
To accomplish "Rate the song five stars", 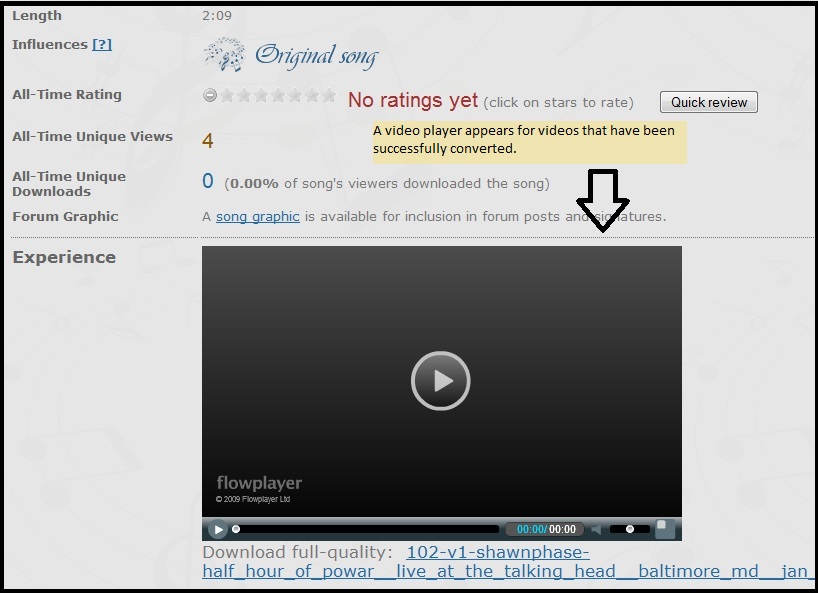I will (295, 95).
